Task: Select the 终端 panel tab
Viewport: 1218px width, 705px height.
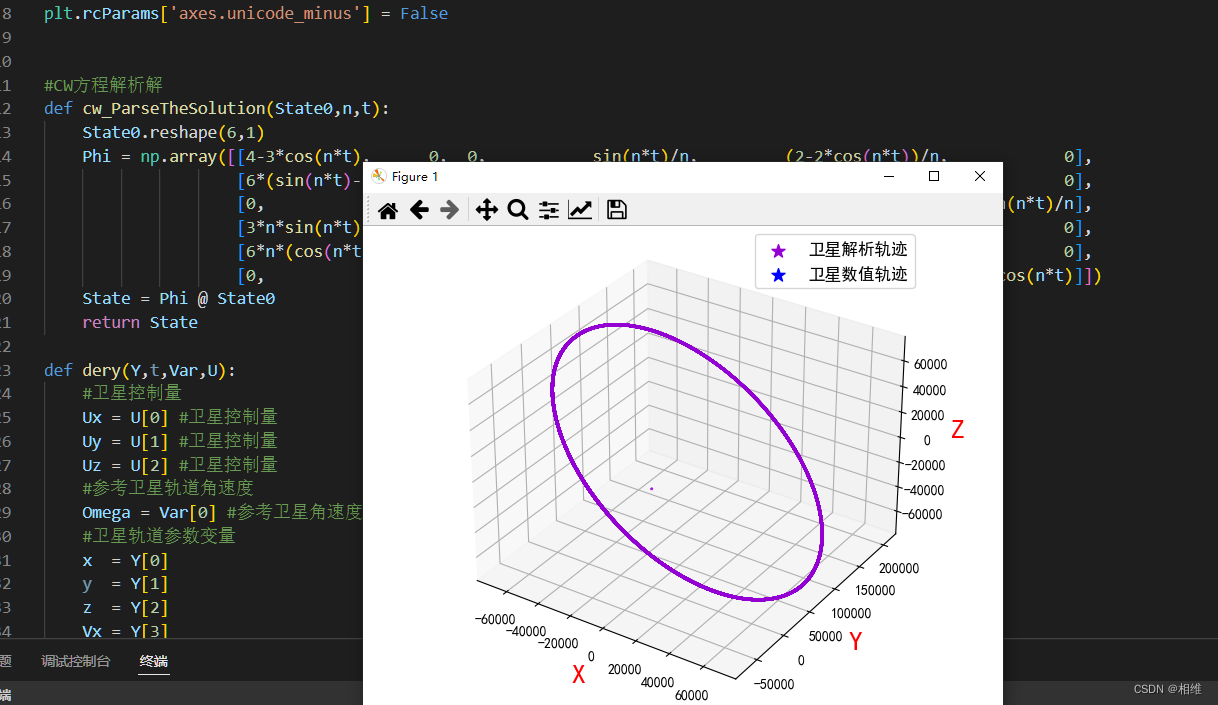Action: [153, 661]
